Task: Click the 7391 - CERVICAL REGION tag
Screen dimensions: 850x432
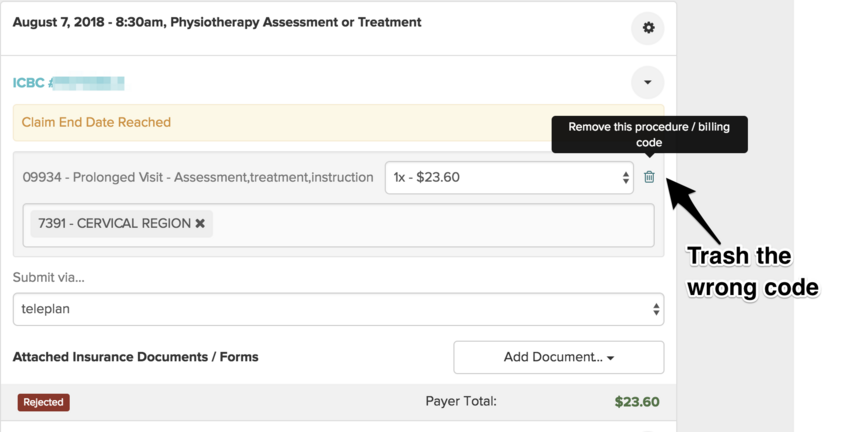Action: pyautogui.click(x=114, y=223)
